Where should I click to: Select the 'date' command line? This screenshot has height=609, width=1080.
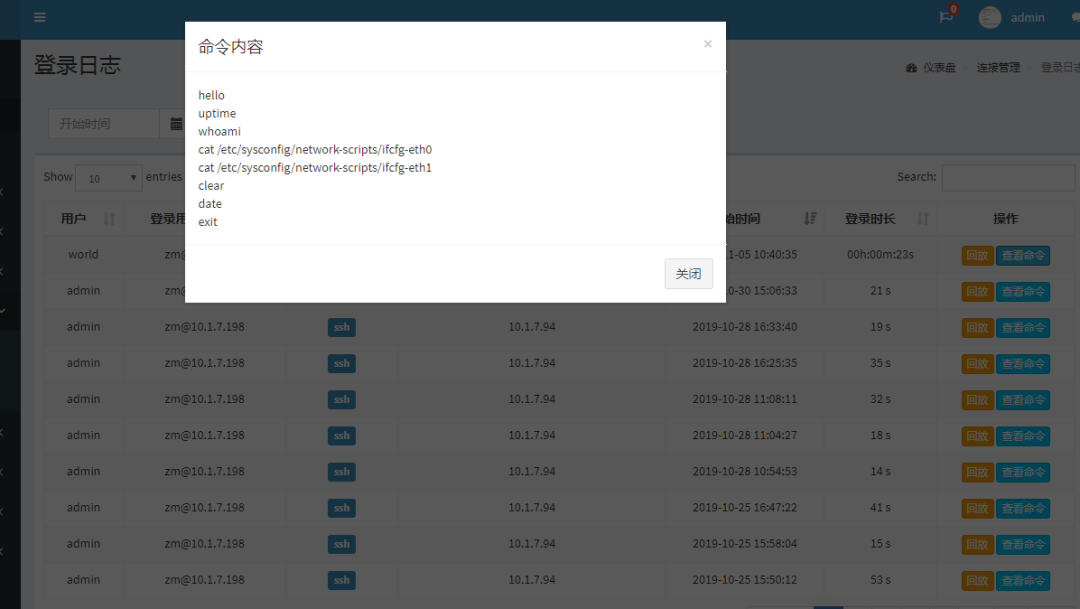[210, 204]
